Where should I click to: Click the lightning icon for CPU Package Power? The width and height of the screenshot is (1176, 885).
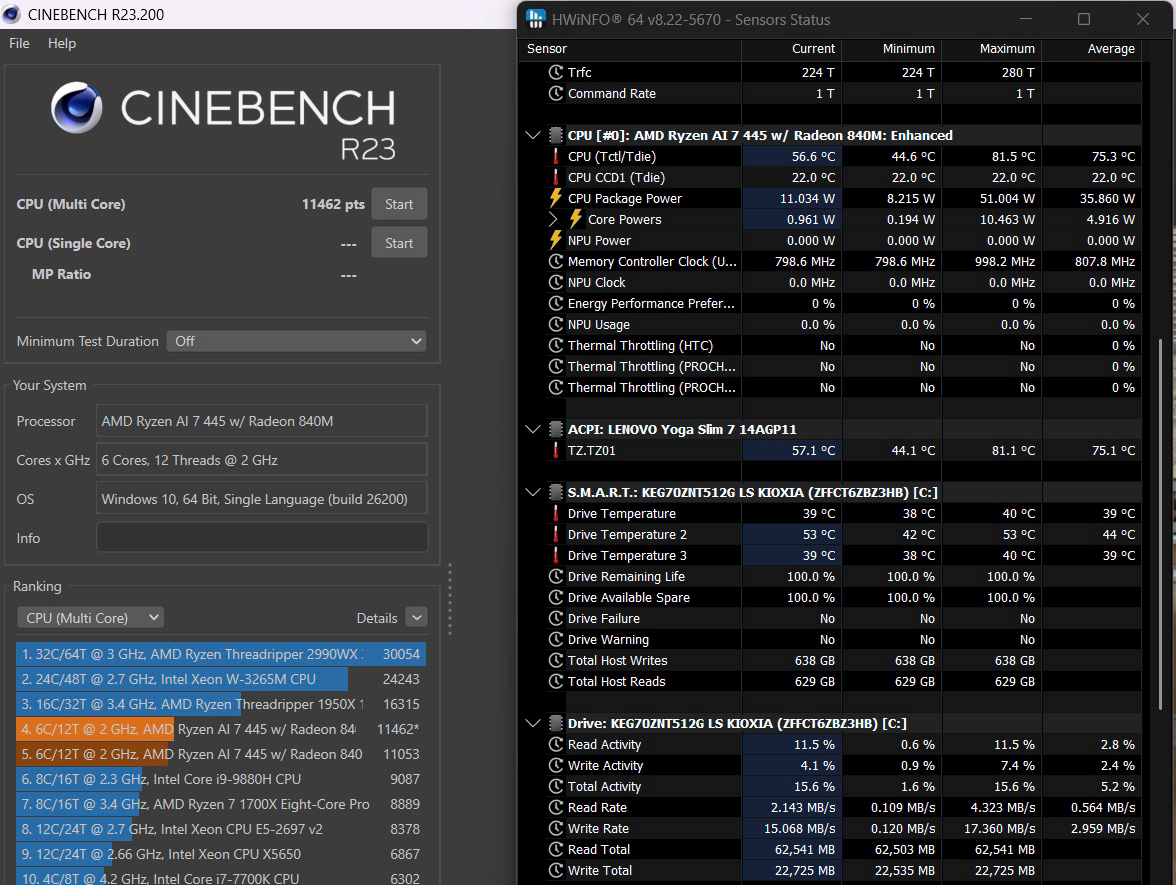tap(556, 198)
